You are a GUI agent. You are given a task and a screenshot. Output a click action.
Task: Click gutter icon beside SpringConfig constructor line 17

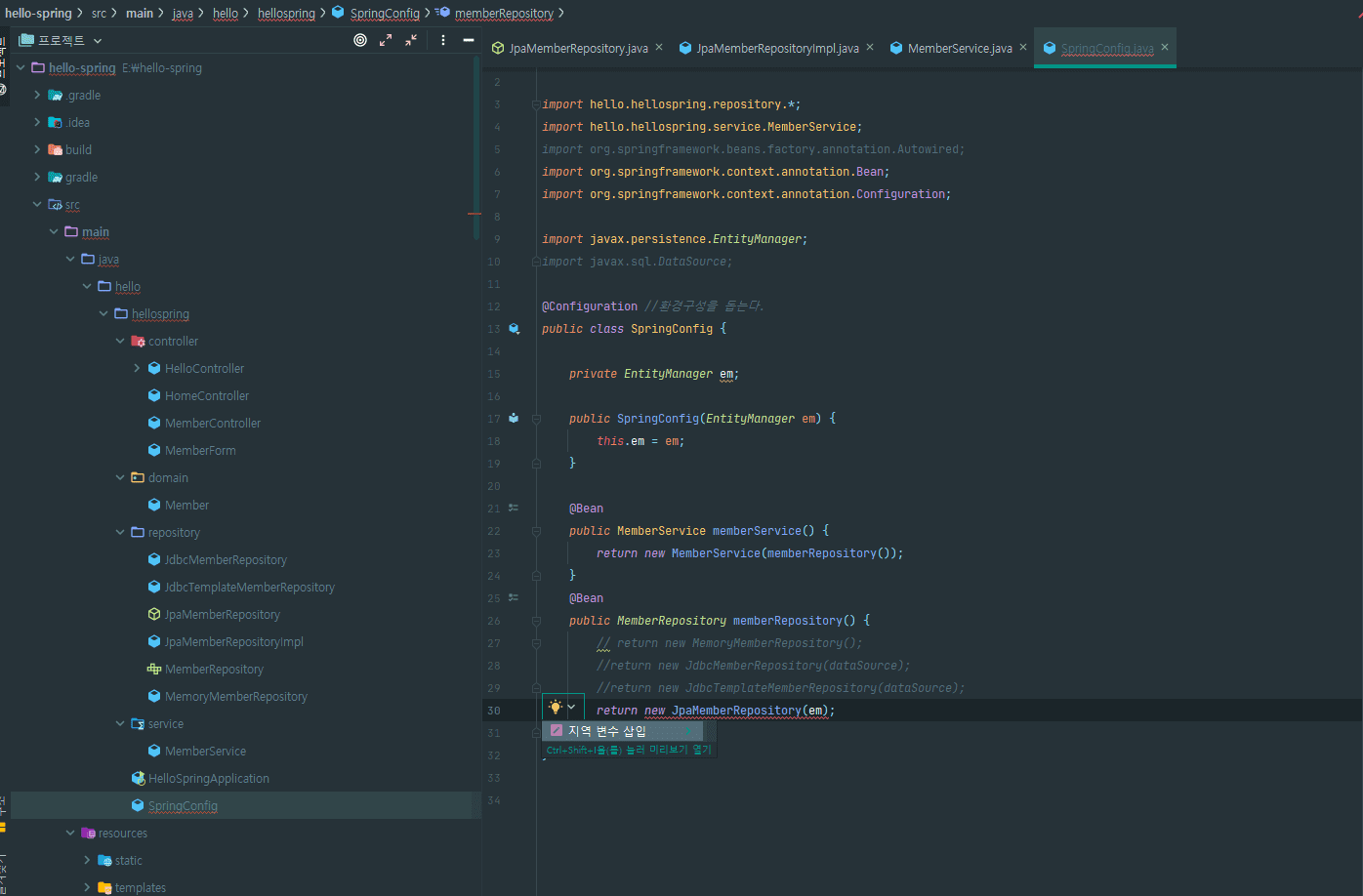point(514,418)
